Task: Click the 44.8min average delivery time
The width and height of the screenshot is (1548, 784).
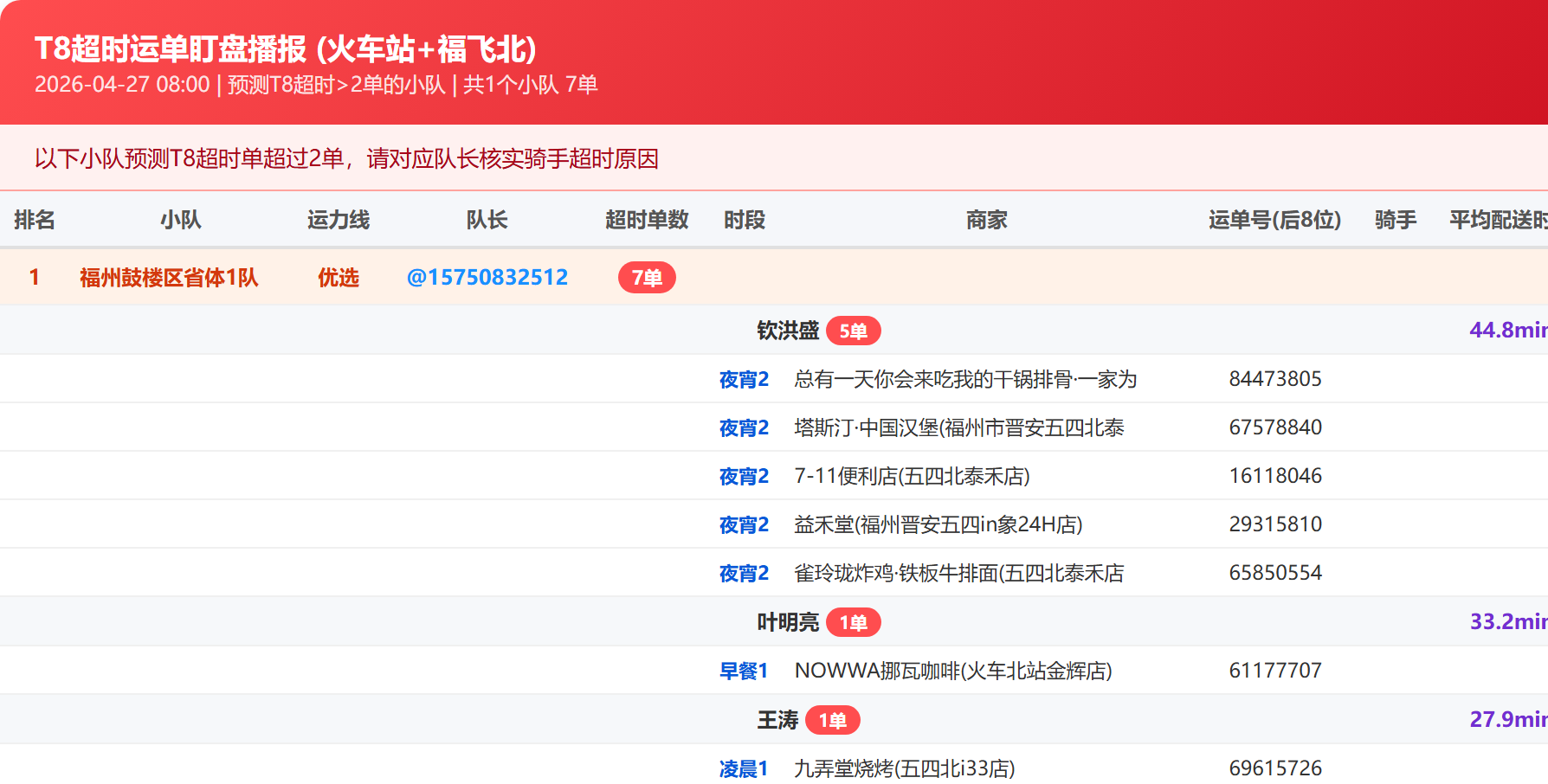Action: coord(1508,330)
